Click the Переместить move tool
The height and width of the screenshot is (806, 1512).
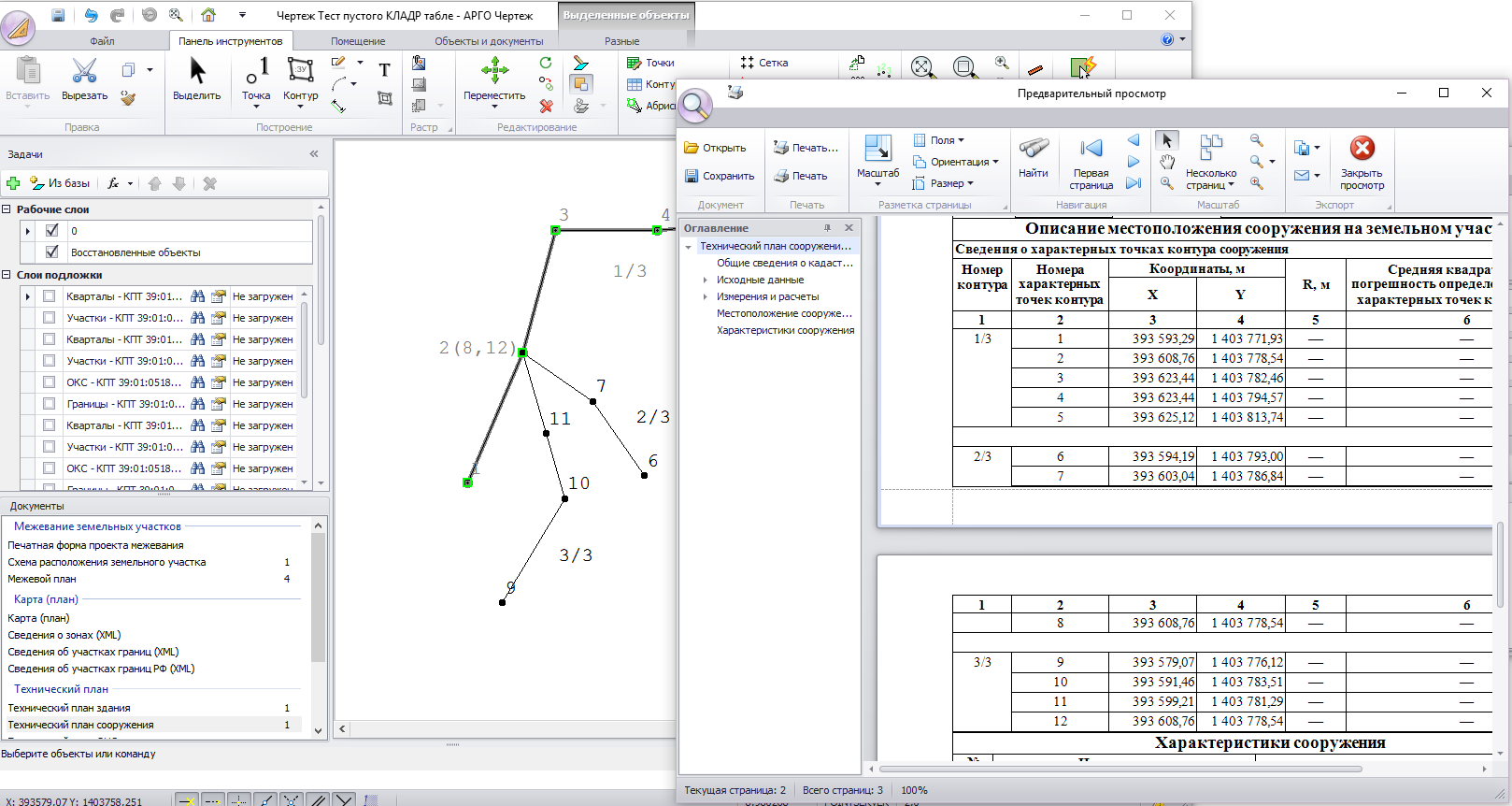[x=494, y=82]
